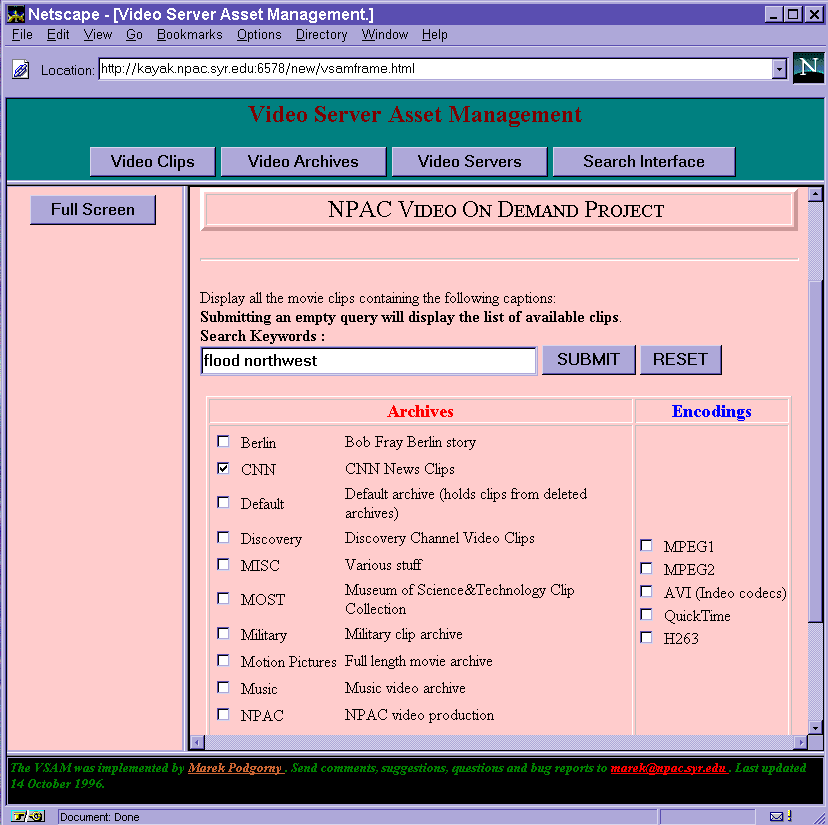828x825 pixels.
Task: Click the Archives column header
Action: (420, 411)
